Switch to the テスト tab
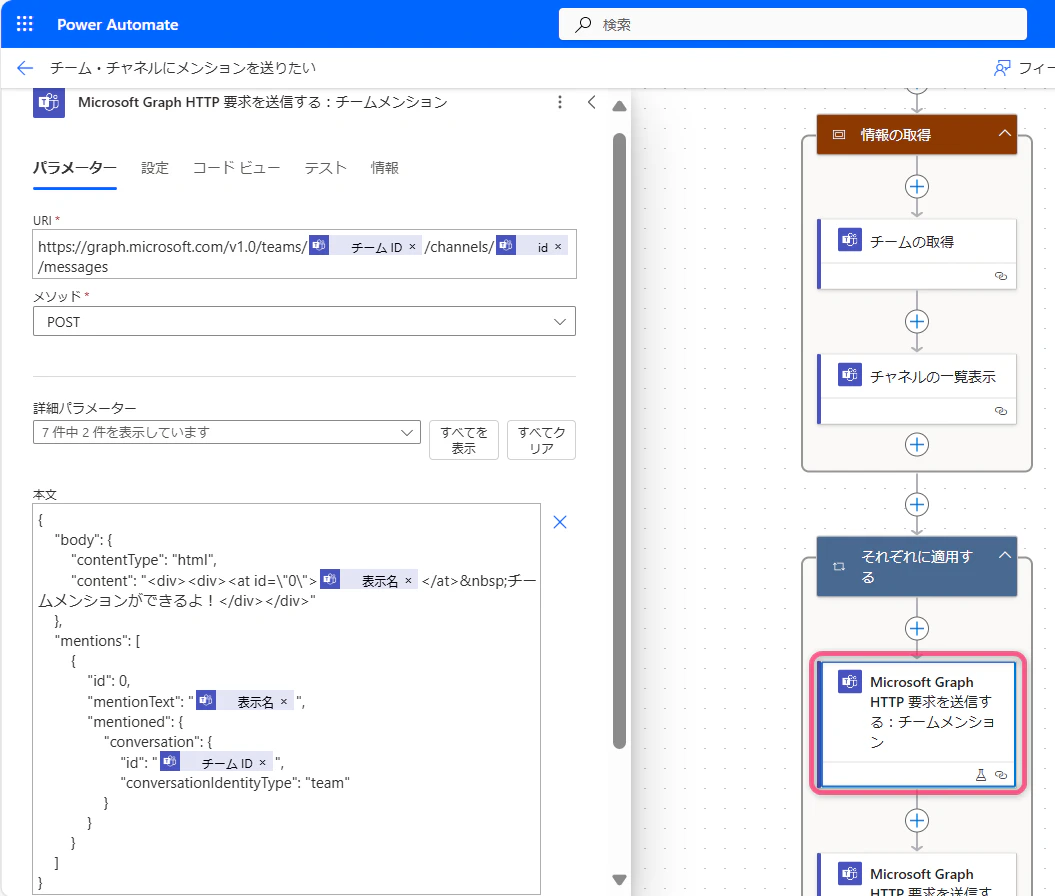The height and width of the screenshot is (896, 1055). [325, 167]
